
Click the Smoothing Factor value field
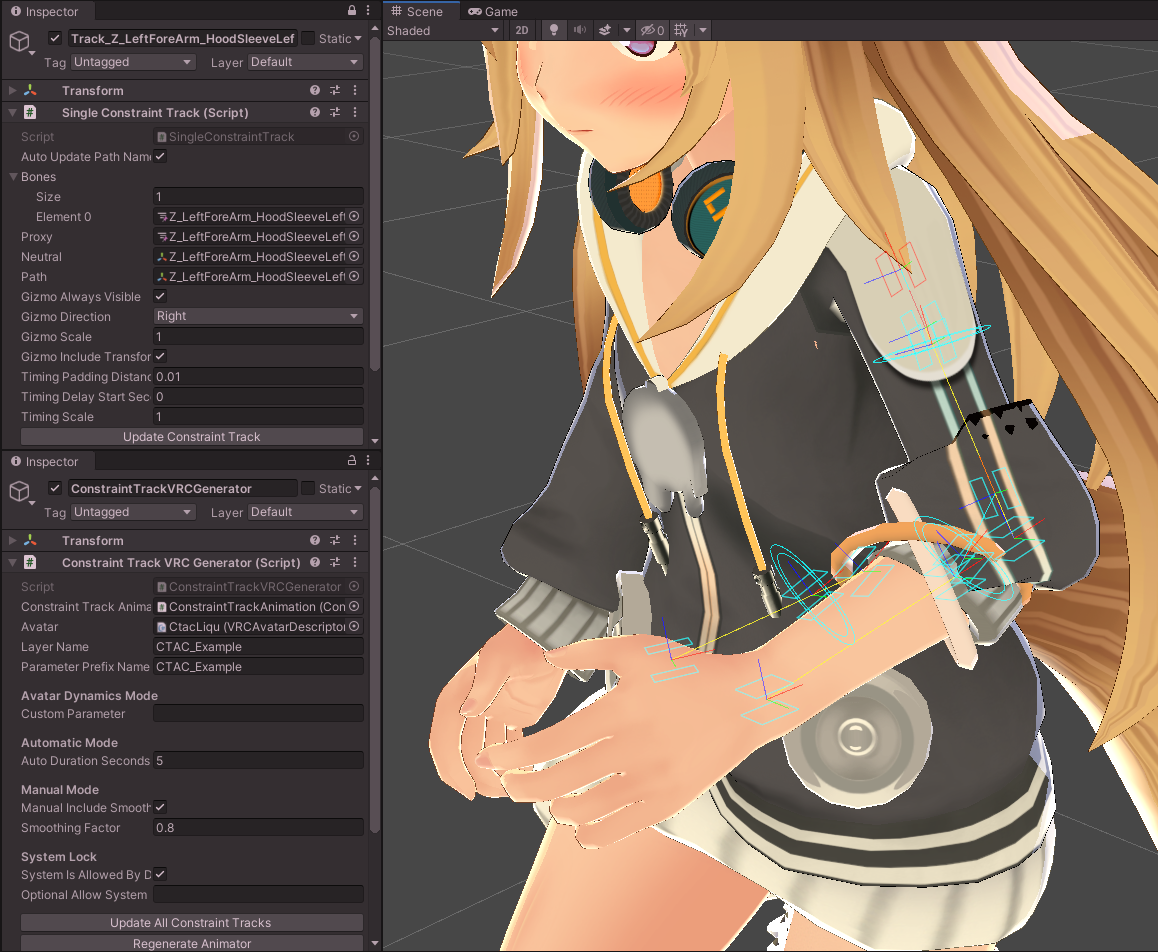tap(258, 827)
